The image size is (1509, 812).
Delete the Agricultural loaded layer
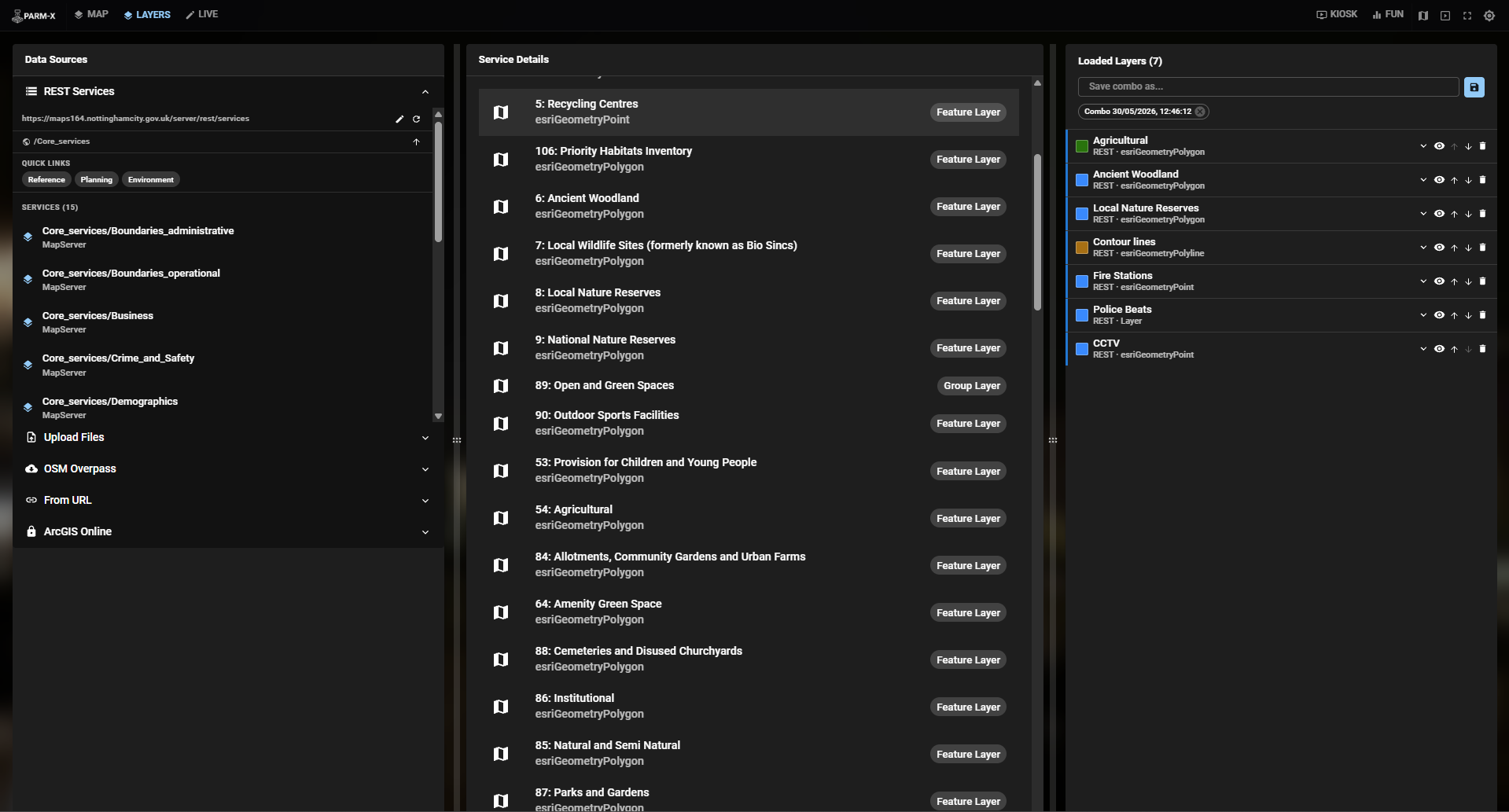click(x=1483, y=146)
